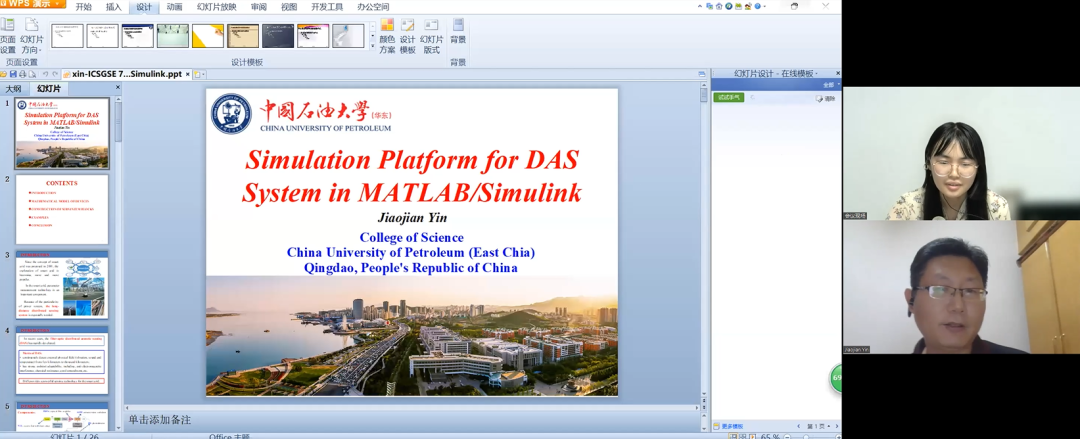This screenshot has width=1080, height=439.
Task: Click the 背景 background icon
Action: pyautogui.click(x=458, y=30)
